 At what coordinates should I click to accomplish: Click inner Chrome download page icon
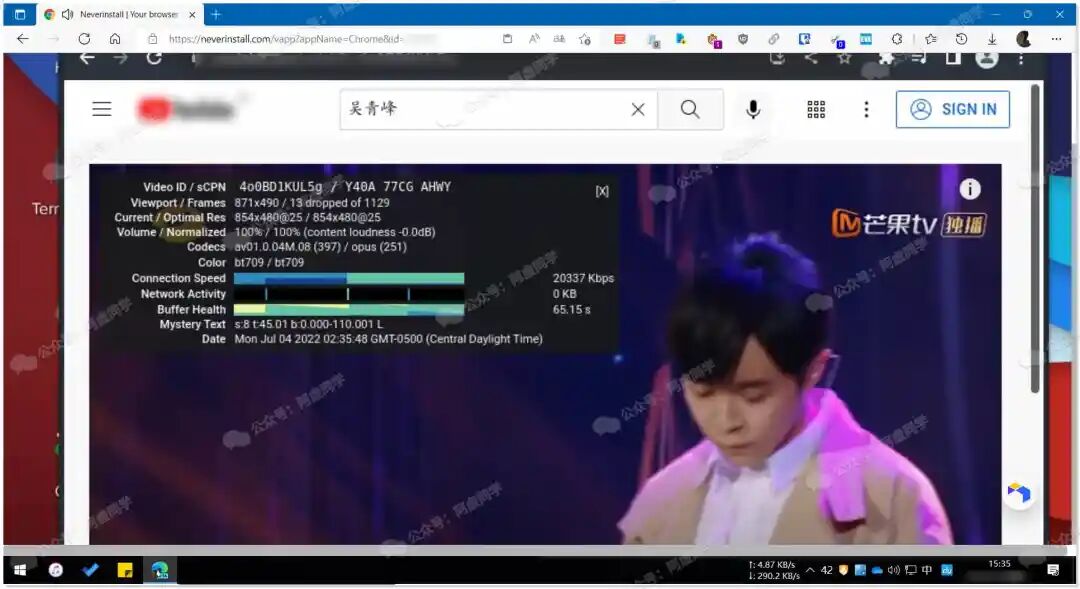point(777,59)
